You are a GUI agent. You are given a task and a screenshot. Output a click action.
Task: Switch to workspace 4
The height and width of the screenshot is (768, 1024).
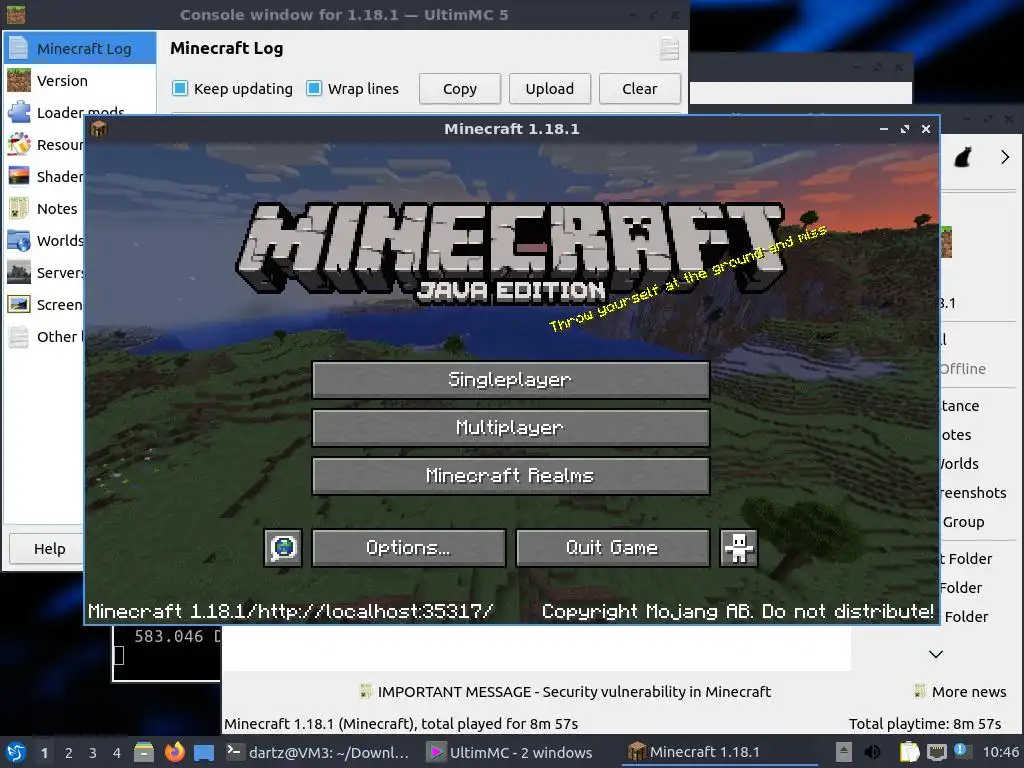coord(117,753)
